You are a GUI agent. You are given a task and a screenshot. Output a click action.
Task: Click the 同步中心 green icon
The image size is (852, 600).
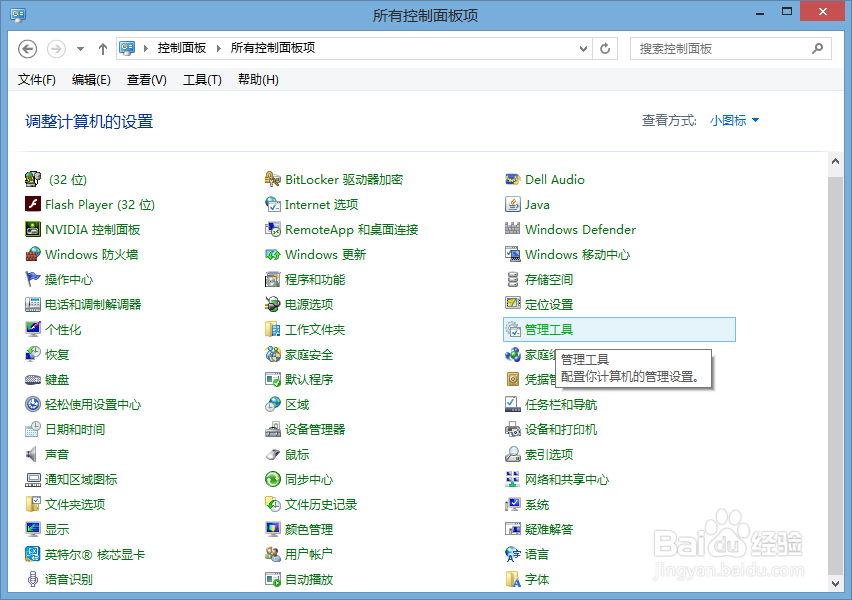(272, 479)
